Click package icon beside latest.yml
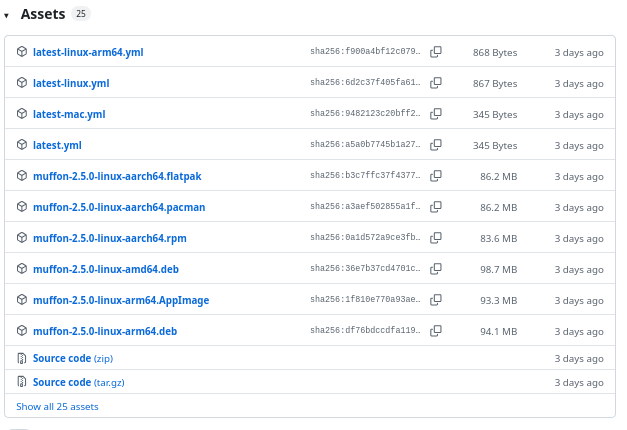627x430 pixels. (22, 145)
